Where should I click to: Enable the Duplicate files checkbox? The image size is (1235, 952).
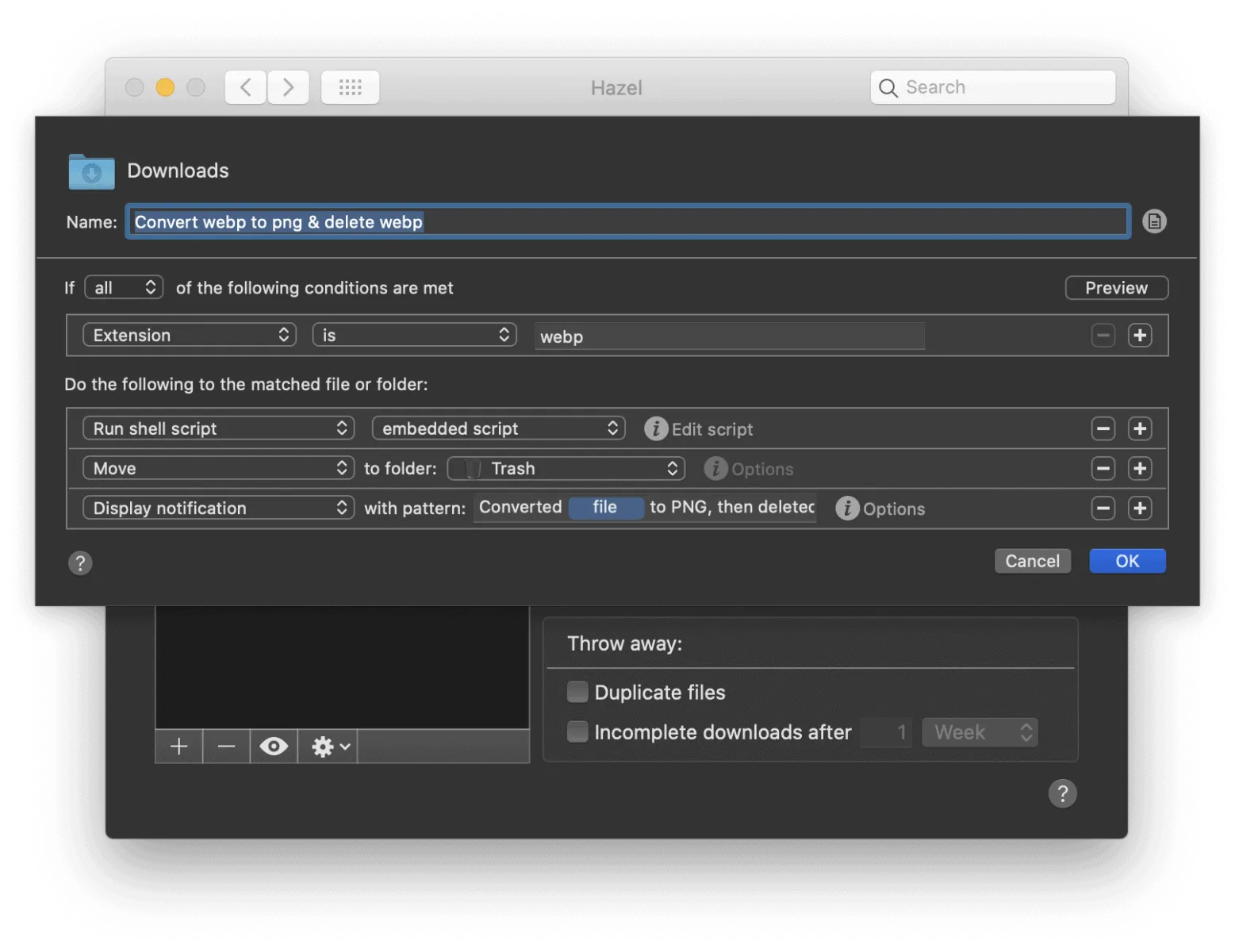tap(577, 691)
